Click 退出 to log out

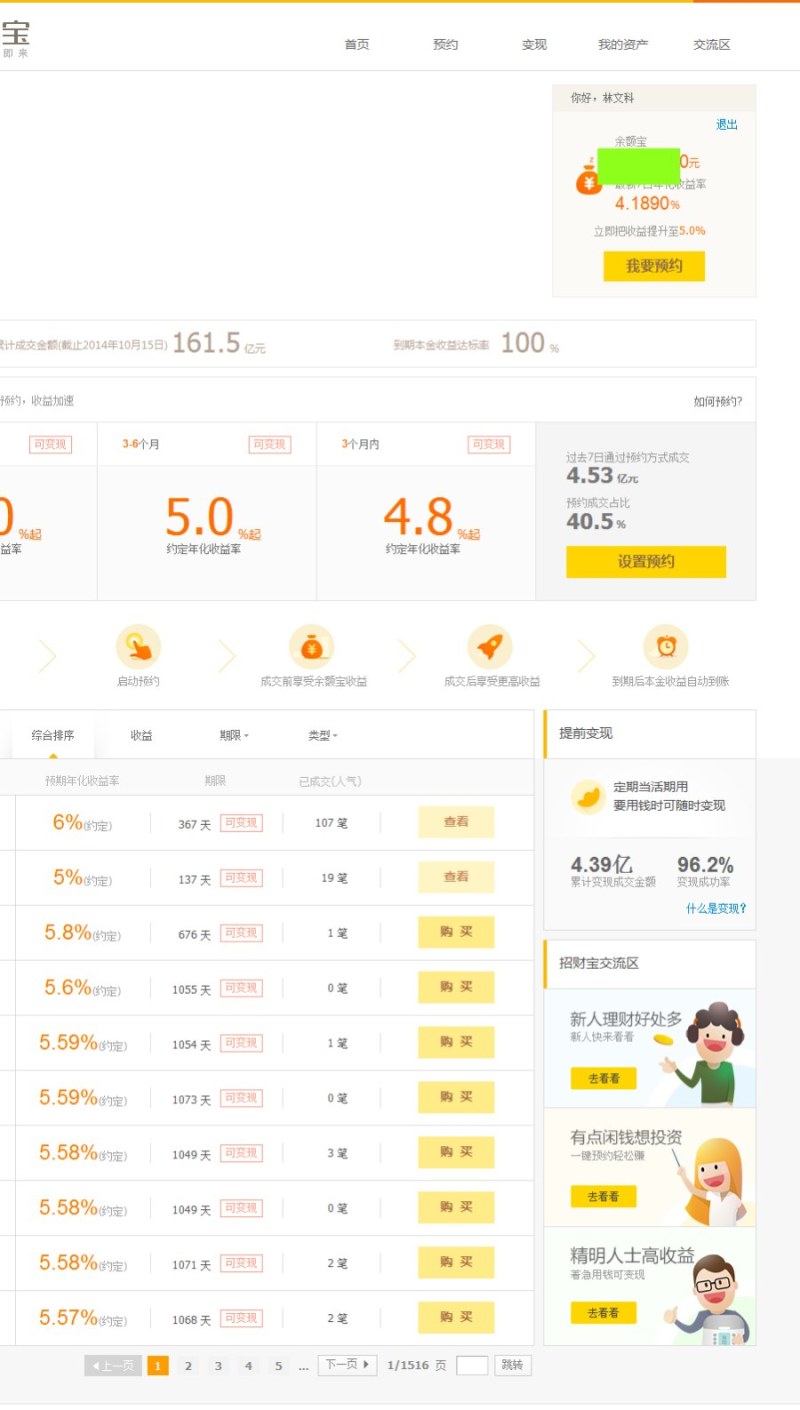pyautogui.click(x=726, y=125)
